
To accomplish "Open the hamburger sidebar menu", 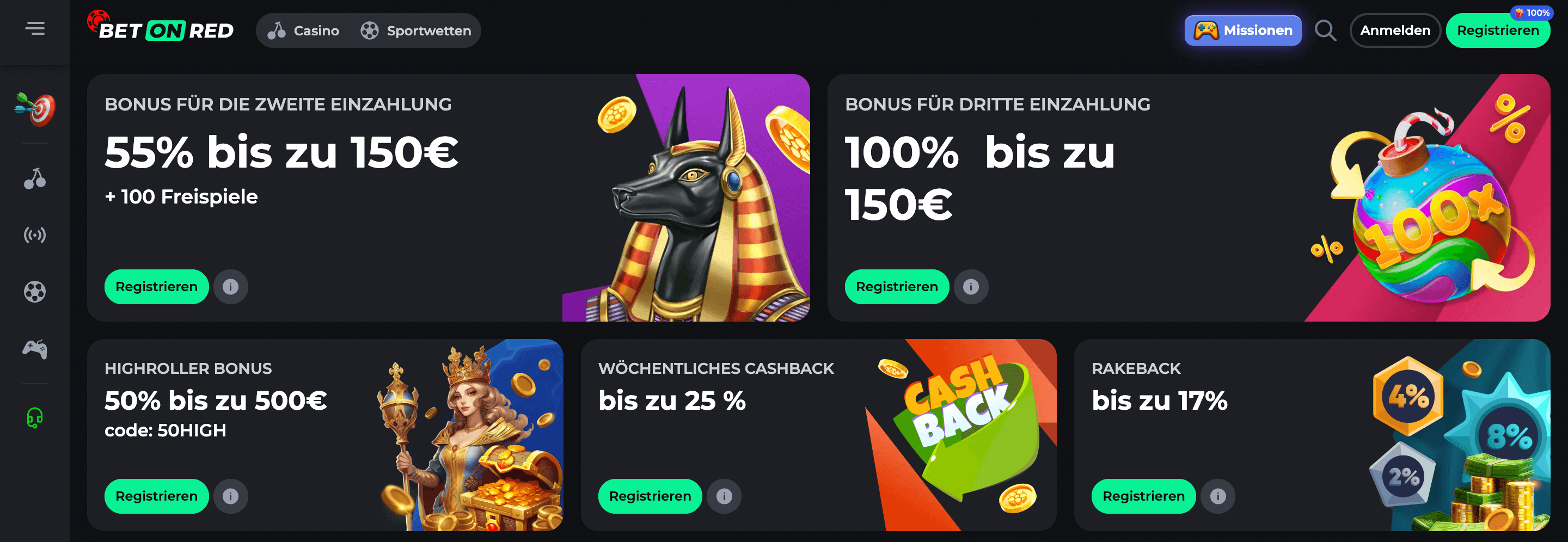I will click(35, 29).
